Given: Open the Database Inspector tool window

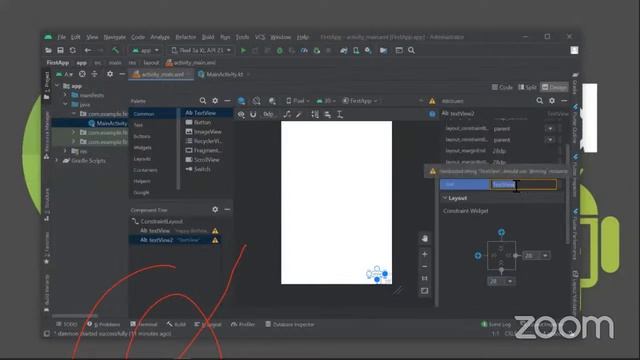Looking at the screenshot, I should (290, 324).
